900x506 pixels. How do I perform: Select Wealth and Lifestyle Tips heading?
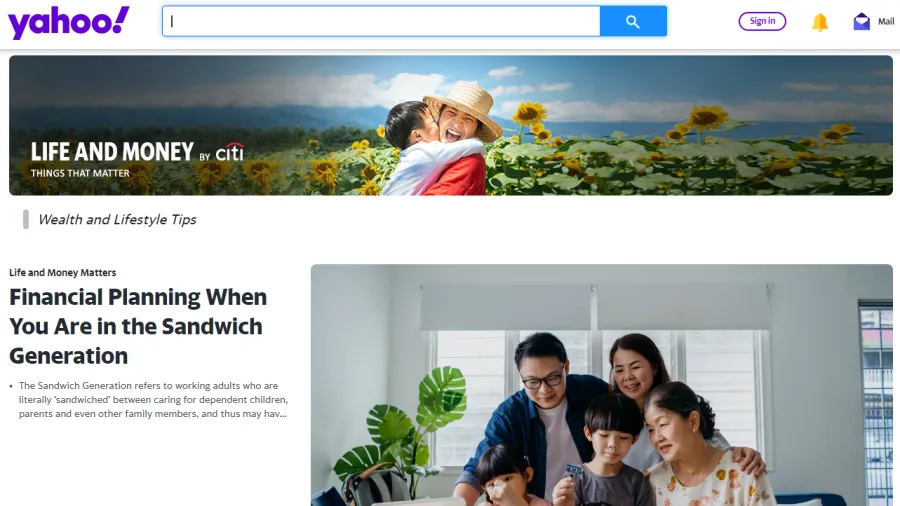[x=117, y=220]
